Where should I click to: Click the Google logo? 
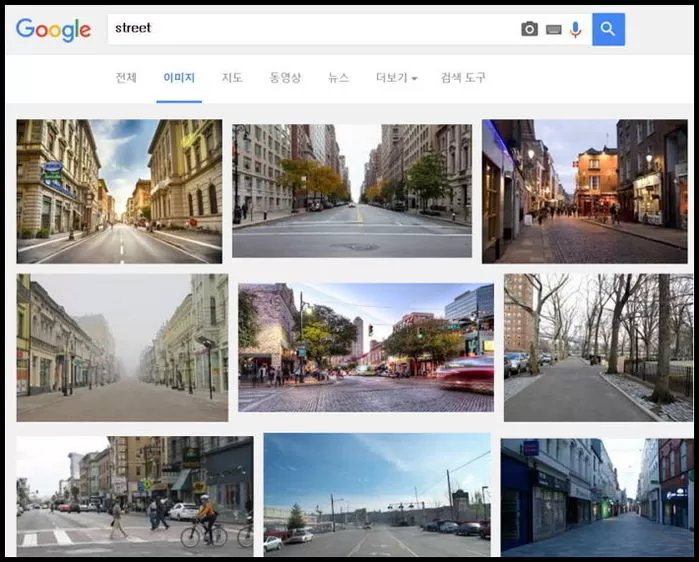point(53,29)
